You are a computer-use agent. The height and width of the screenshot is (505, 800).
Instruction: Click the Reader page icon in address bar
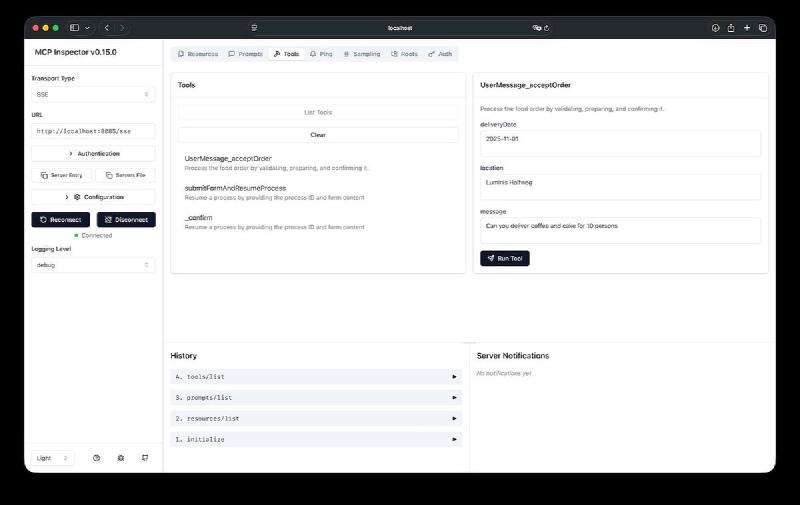pyautogui.click(x=254, y=28)
